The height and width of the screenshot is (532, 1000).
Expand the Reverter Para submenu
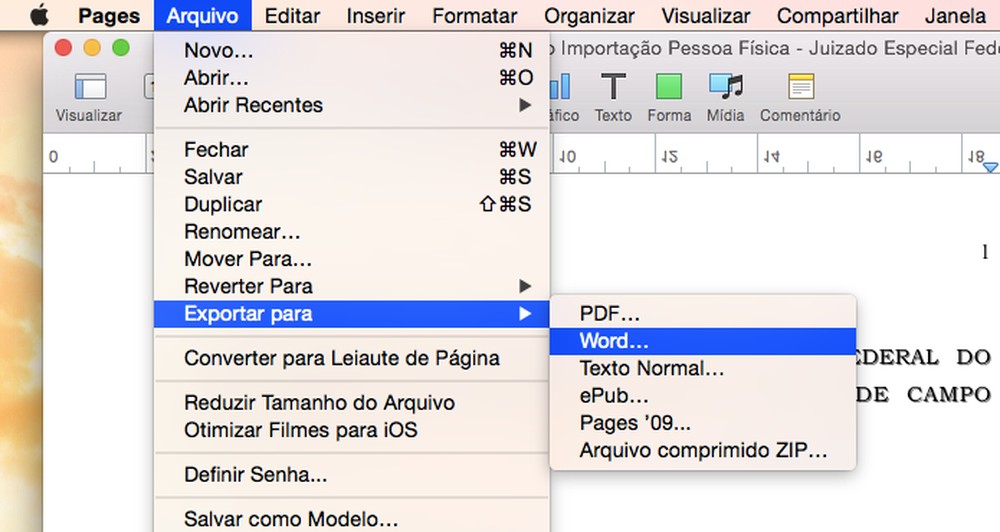[351, 286]
